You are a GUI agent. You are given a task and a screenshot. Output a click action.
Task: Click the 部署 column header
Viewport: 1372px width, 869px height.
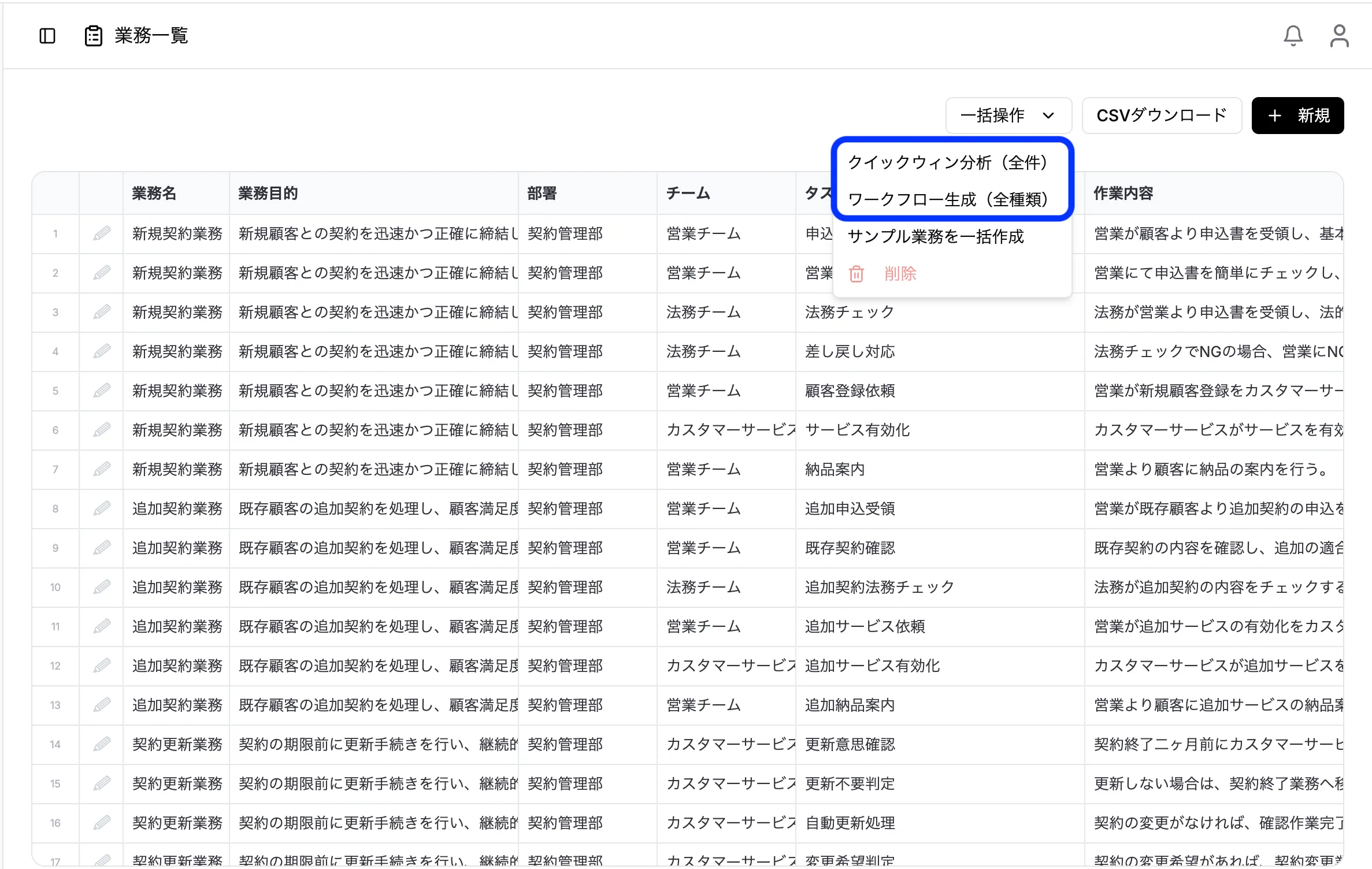tap(588, 194)
